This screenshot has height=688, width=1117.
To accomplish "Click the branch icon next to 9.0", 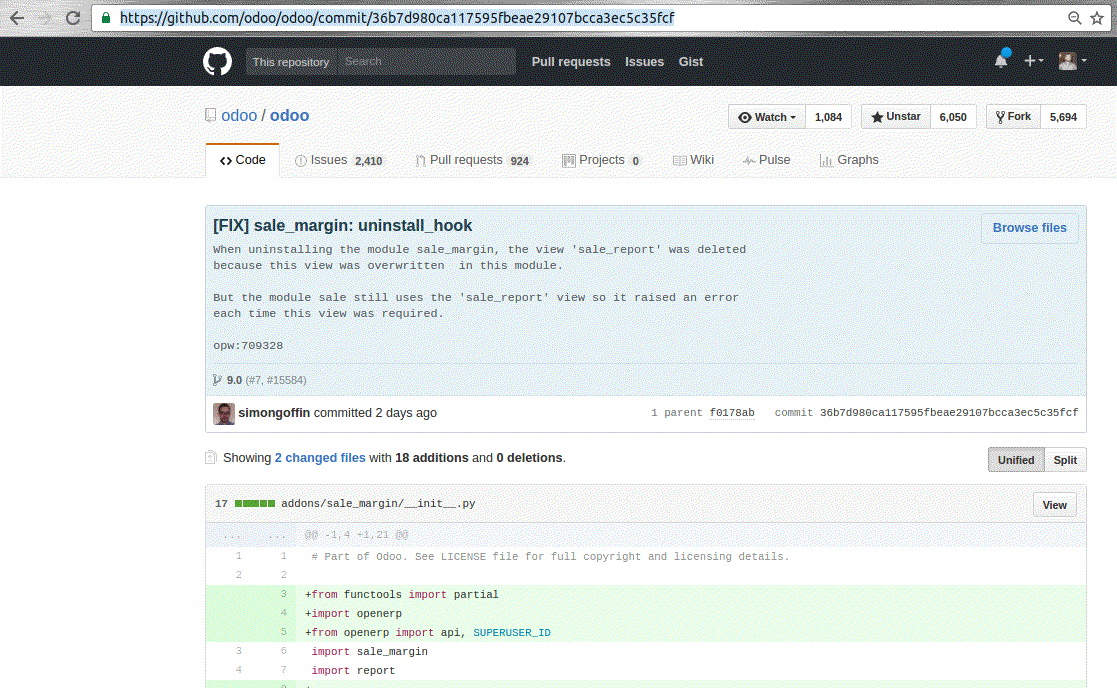I will (217, 380).
